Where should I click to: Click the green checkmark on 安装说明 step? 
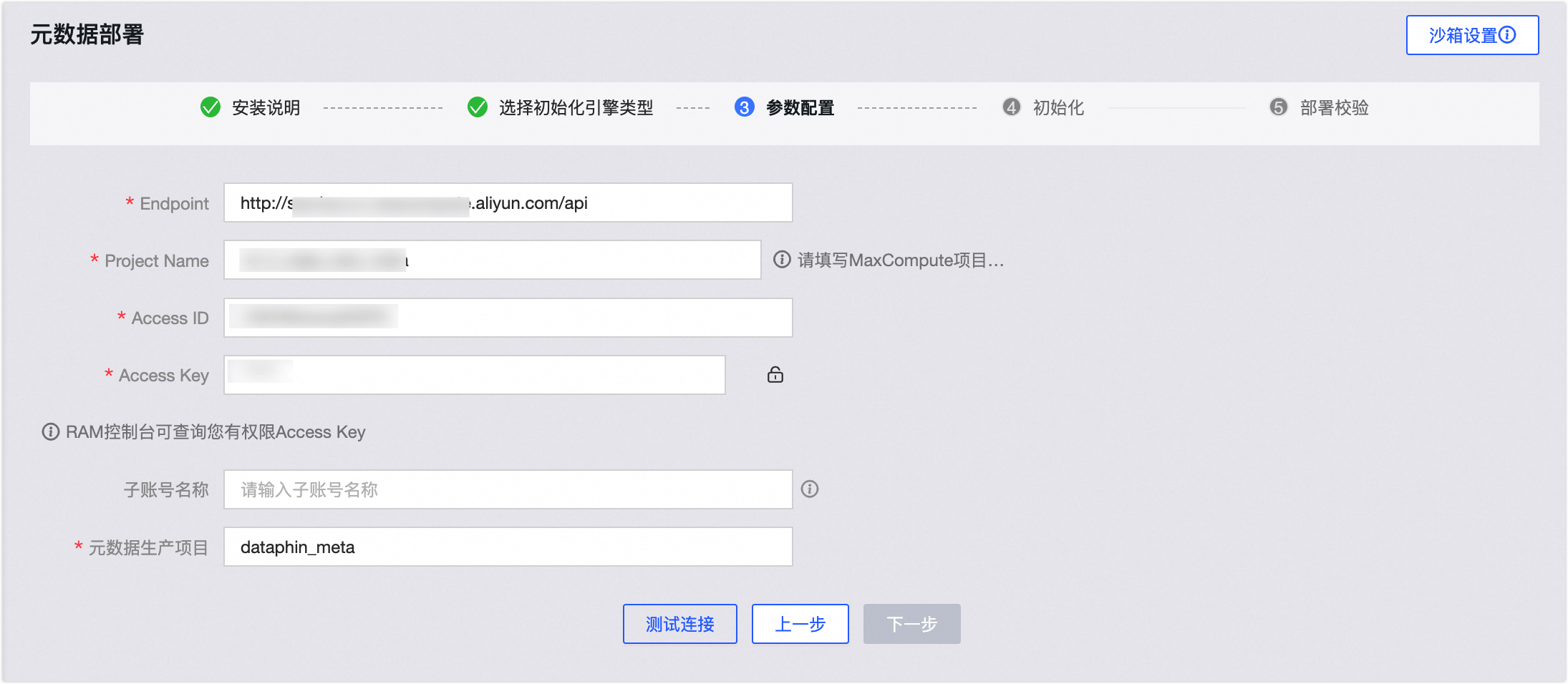(210, 107)
